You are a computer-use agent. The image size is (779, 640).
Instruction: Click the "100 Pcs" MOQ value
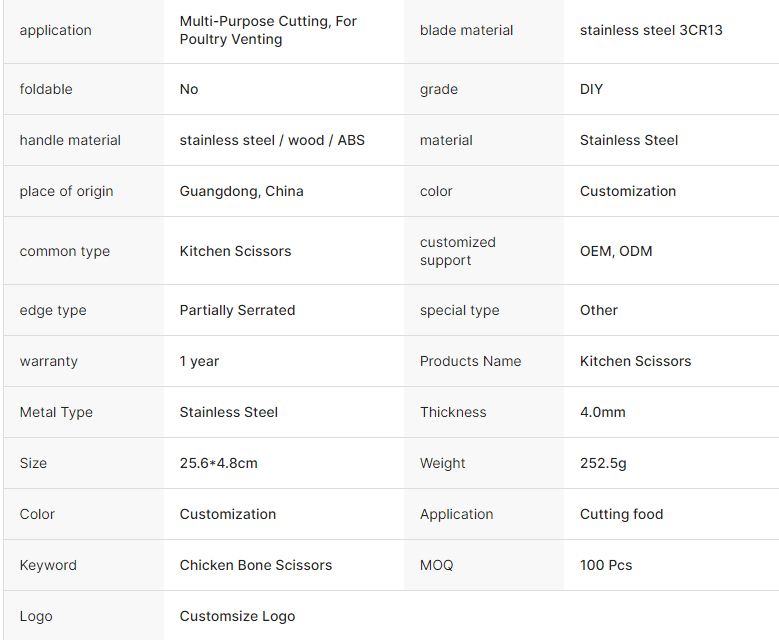pyautogui.click(x=606, y=565)
